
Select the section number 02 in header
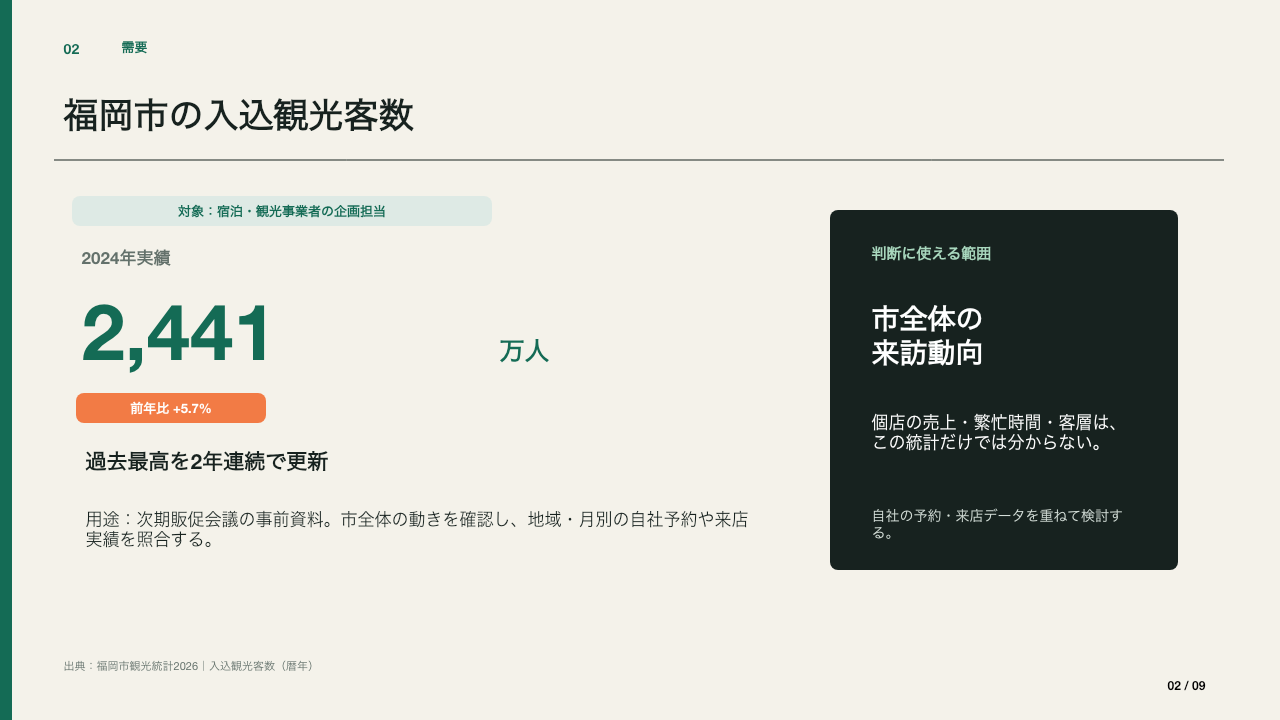(71, 49)
